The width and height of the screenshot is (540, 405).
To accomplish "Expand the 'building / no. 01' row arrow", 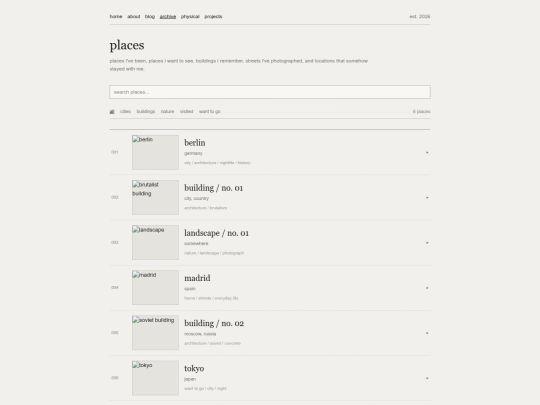I will click(427, 198).
